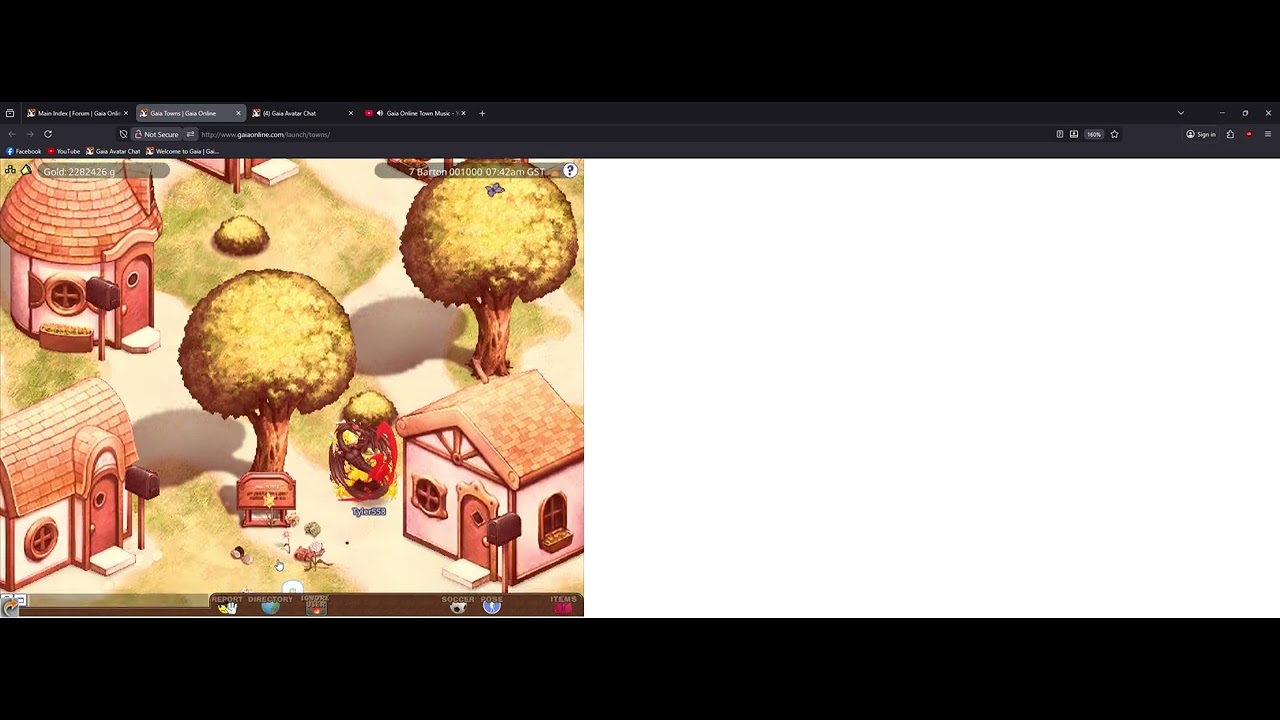This screenshot has height=720, width=1280.
Task: Open the Facebook bookmark
Action: [x=24, y=151]
